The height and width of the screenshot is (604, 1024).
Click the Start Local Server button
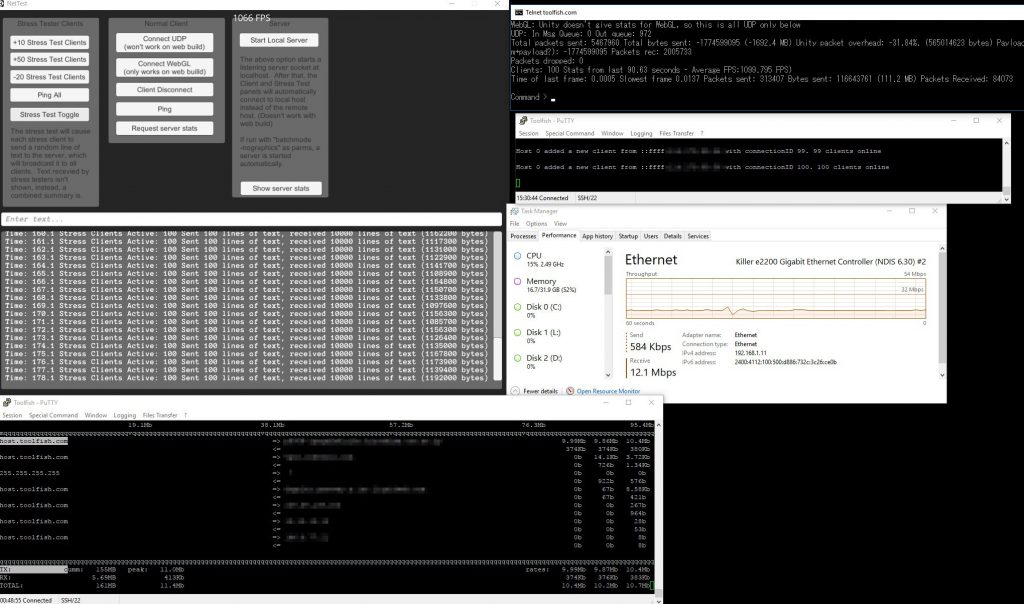tap(279, 40)
